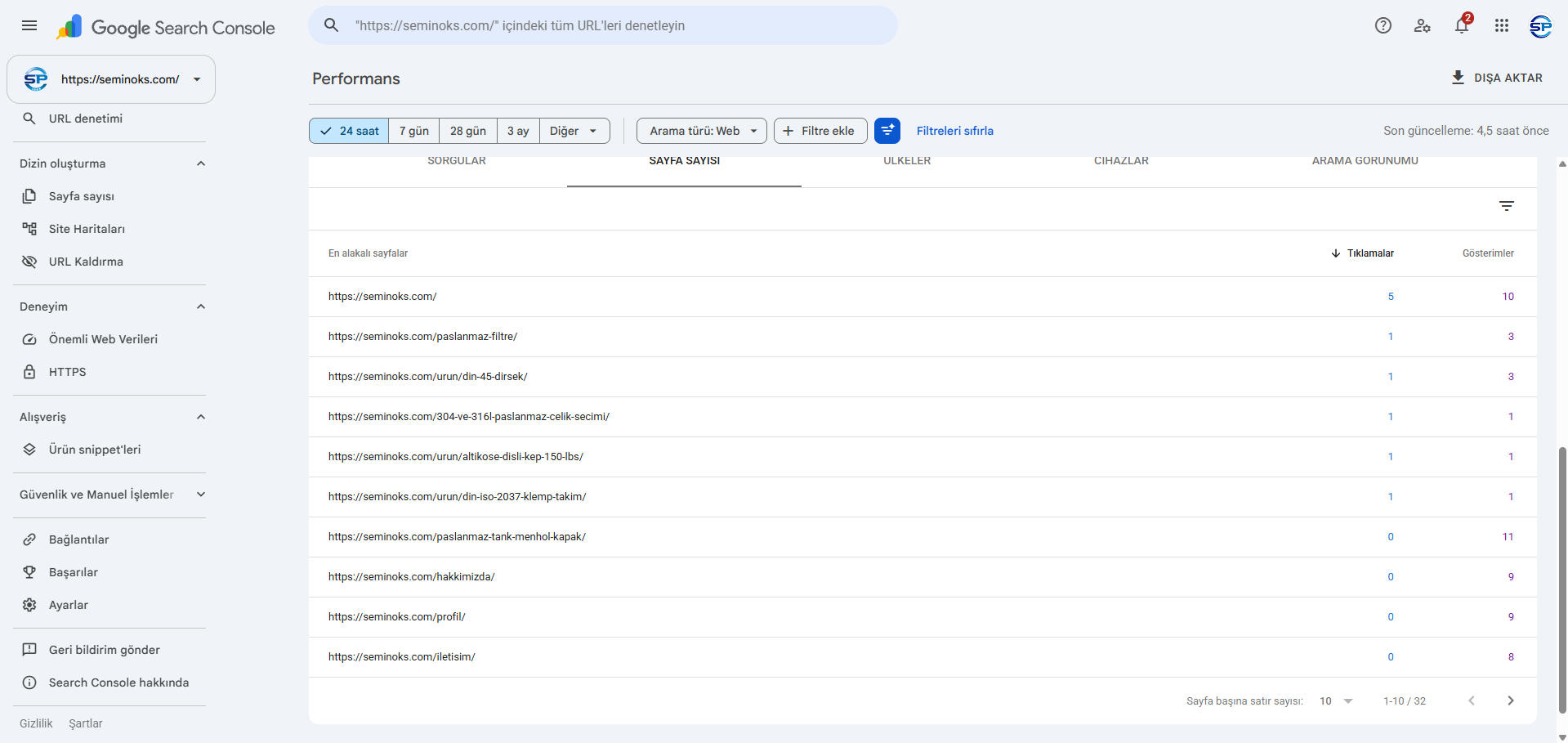
Task: Open user management people icon
Action: [x=1423, y=25]
